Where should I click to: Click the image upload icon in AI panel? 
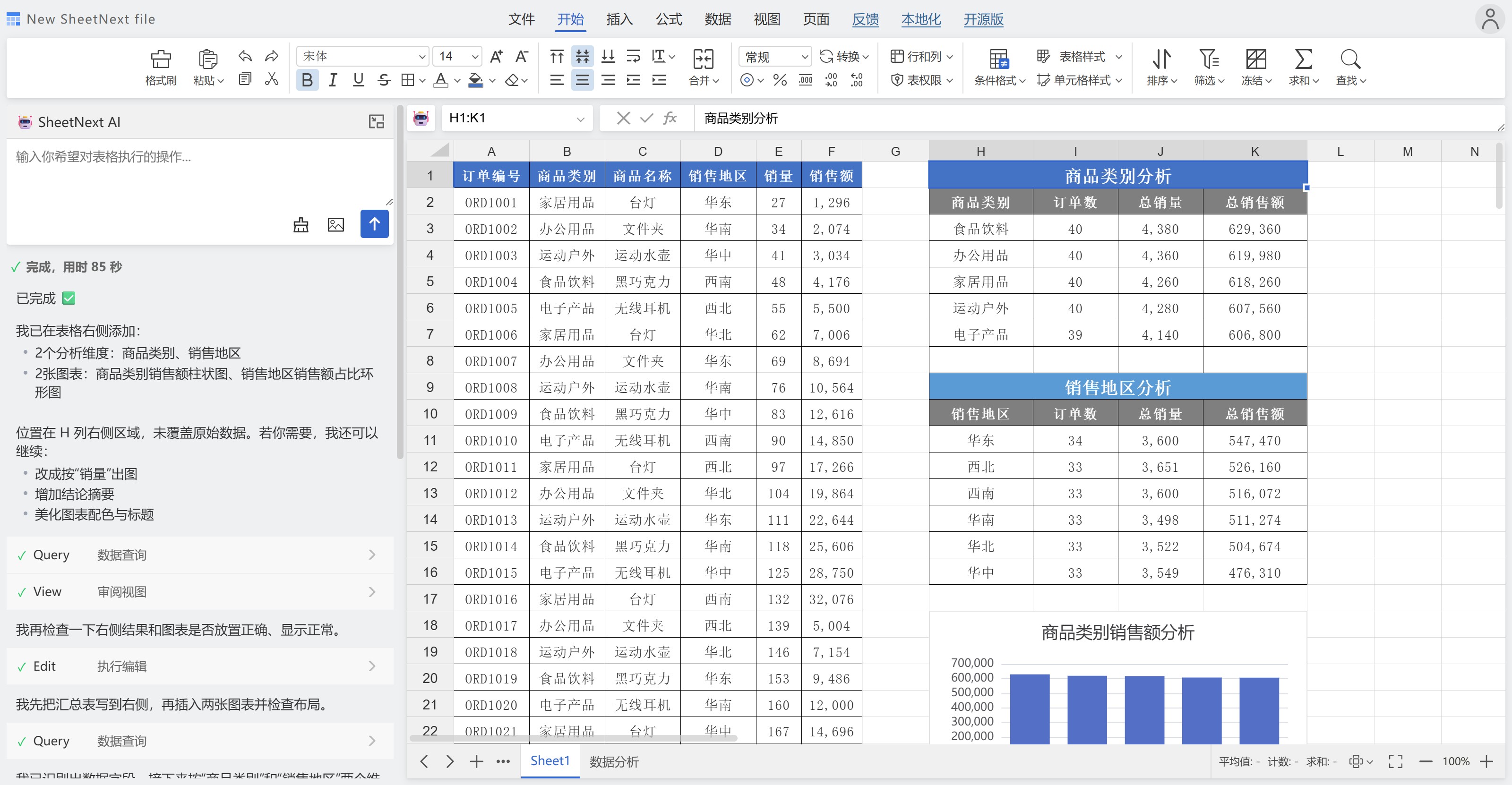coord(336,225)
